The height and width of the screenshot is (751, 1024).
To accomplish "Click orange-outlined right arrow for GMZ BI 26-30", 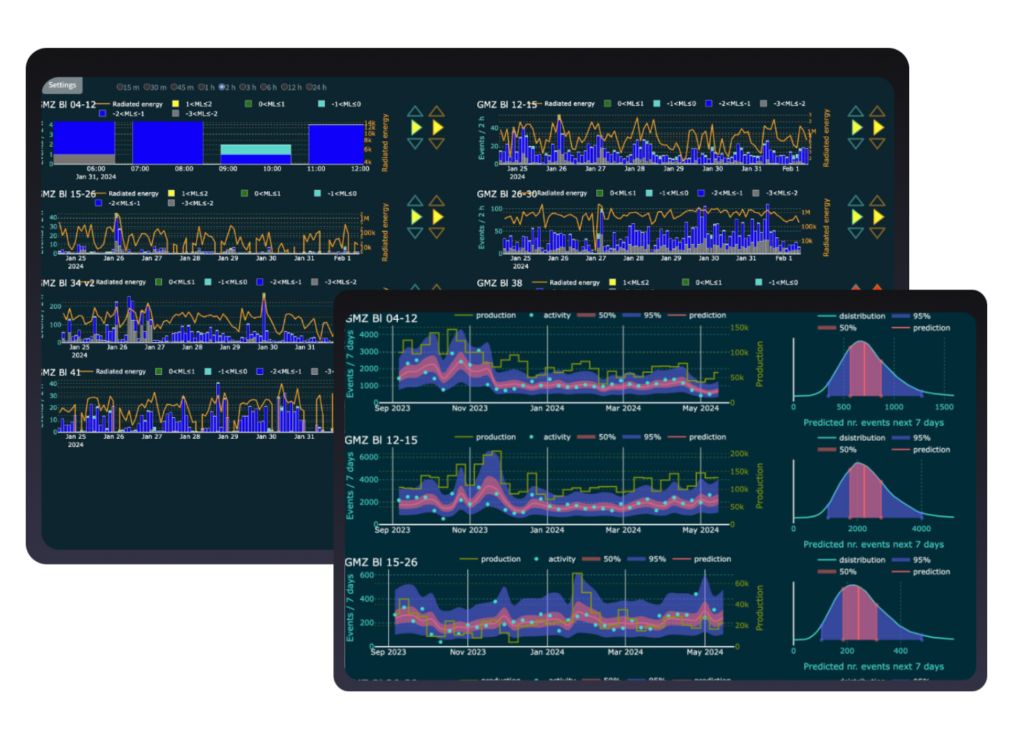I will click(878, 217).
